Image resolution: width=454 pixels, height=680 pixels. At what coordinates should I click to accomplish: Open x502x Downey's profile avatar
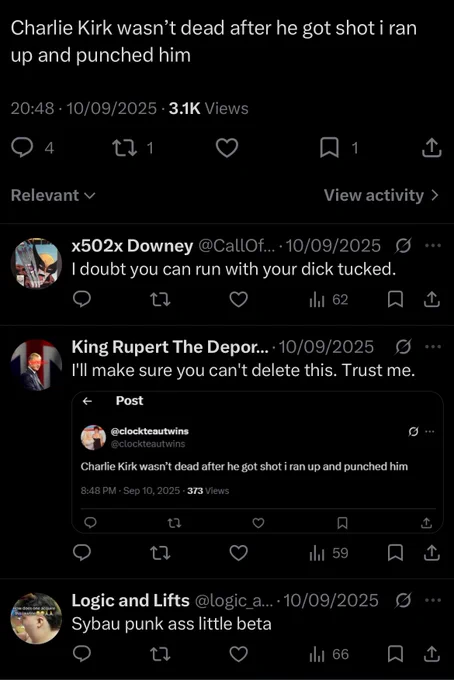pyautogui.click(x=36, y=263)
